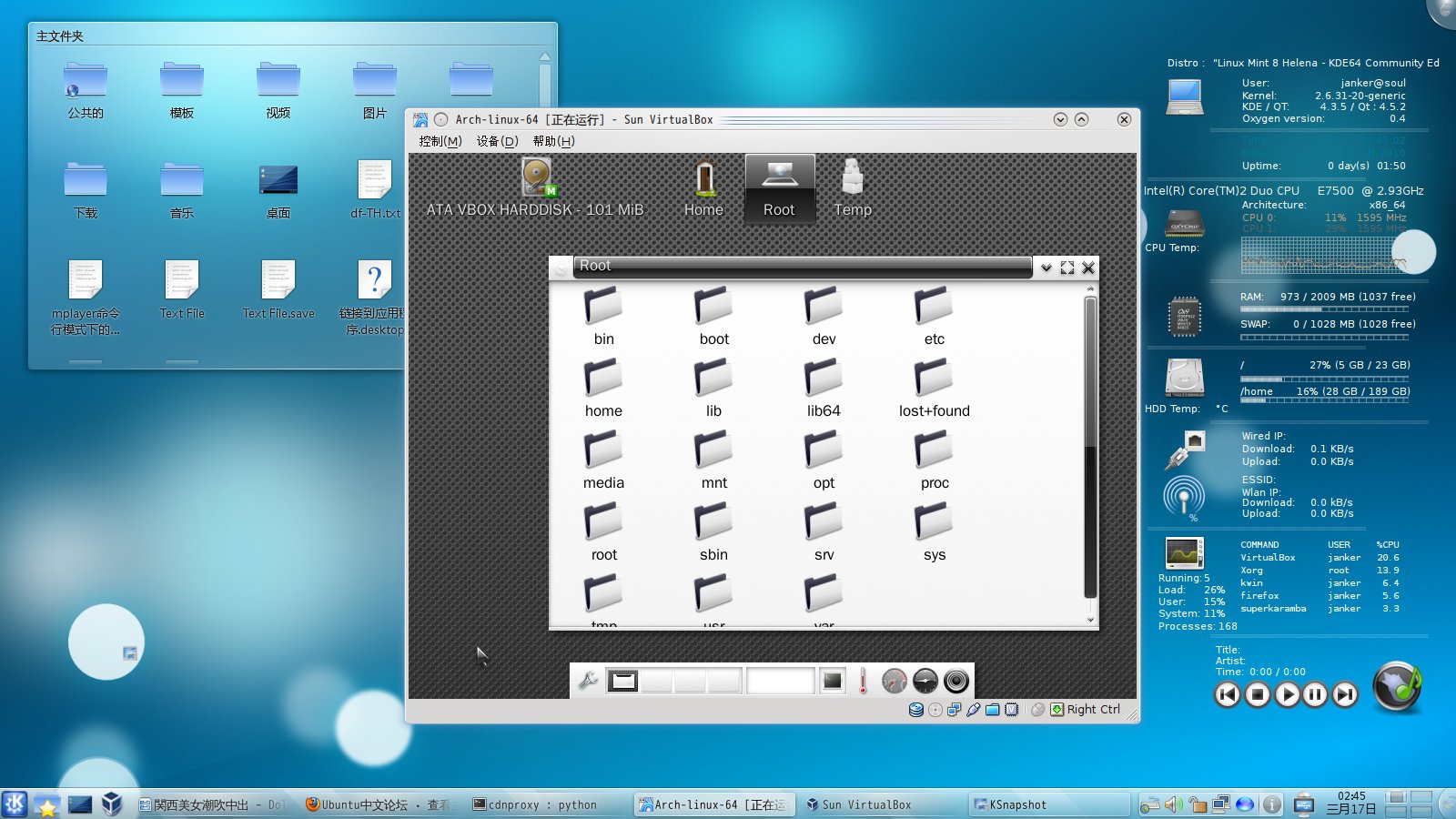The height and width of the screenshot is (819, 1456).
Task: Open the 控制(M) menu
Action: [x=440, y=141]
